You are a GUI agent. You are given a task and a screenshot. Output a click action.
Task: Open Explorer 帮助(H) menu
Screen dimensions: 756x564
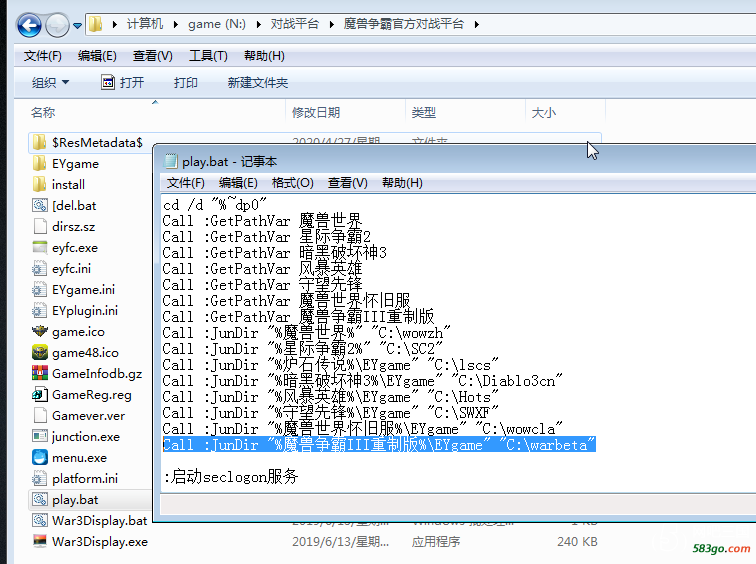pyautogui.click(x=264, y=56)
